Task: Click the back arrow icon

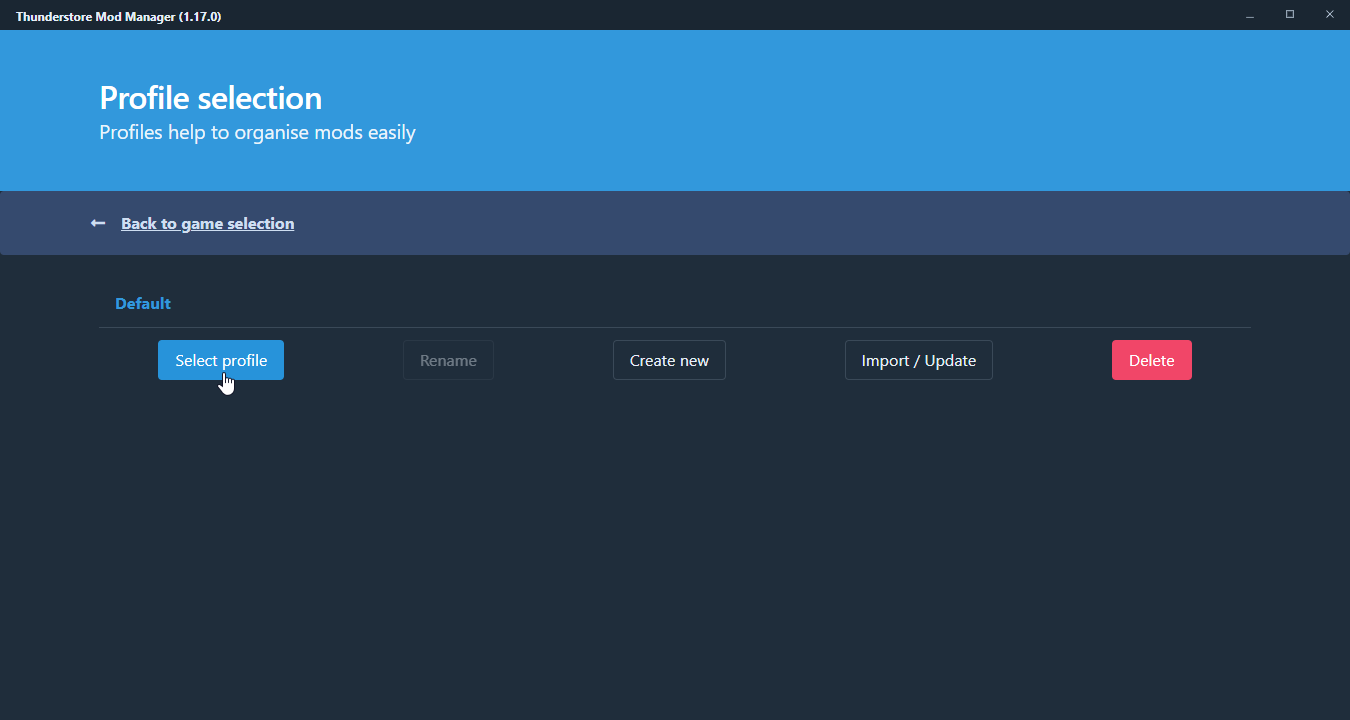Action: click(98, 223)
